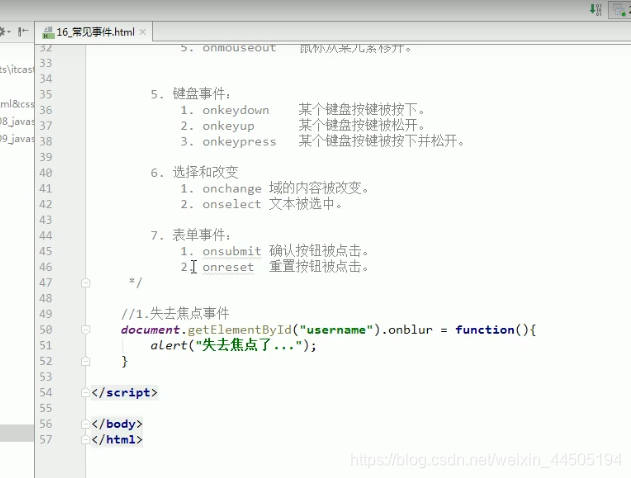The width and height of the screenshot is (631, 478).
Task: Click onkeyup text on line 37
Action: point(228,126)
